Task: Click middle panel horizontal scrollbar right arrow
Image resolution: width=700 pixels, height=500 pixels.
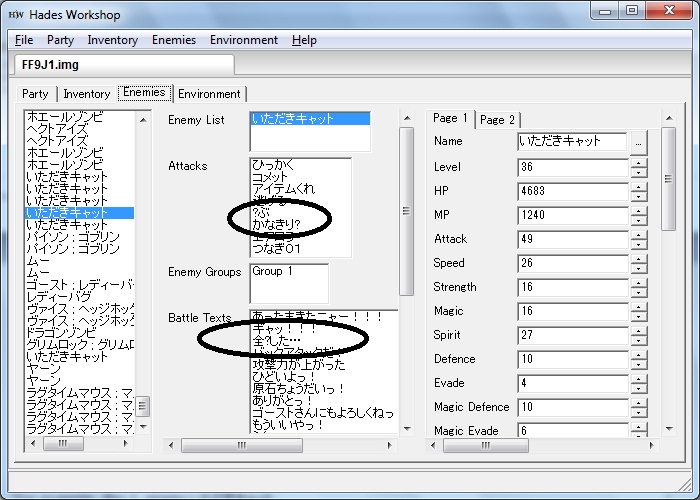Action: coord(389,445)
